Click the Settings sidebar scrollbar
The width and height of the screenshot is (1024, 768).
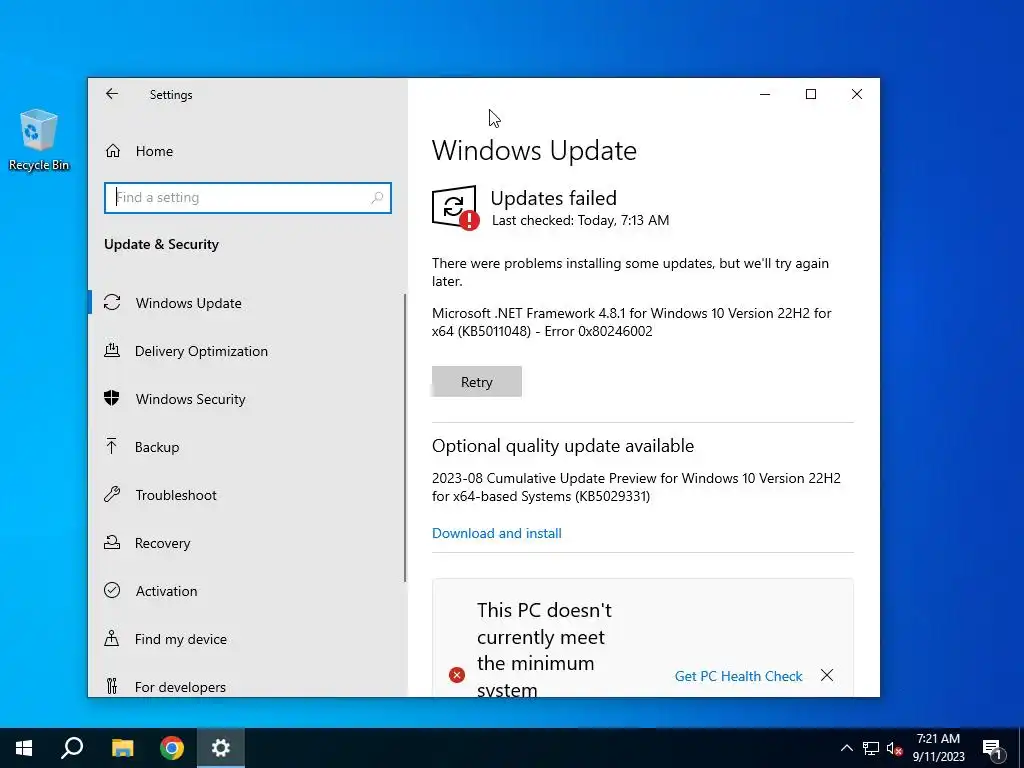click(405, 438)
